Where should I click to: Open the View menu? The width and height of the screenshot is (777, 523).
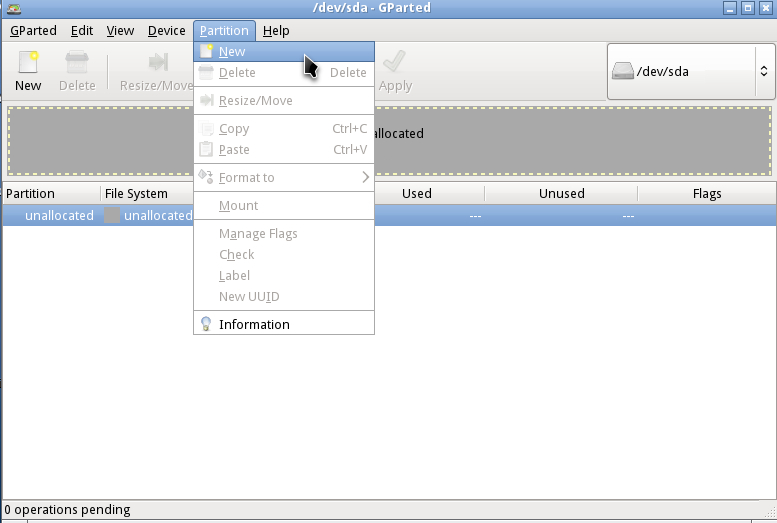click(120, 31)
